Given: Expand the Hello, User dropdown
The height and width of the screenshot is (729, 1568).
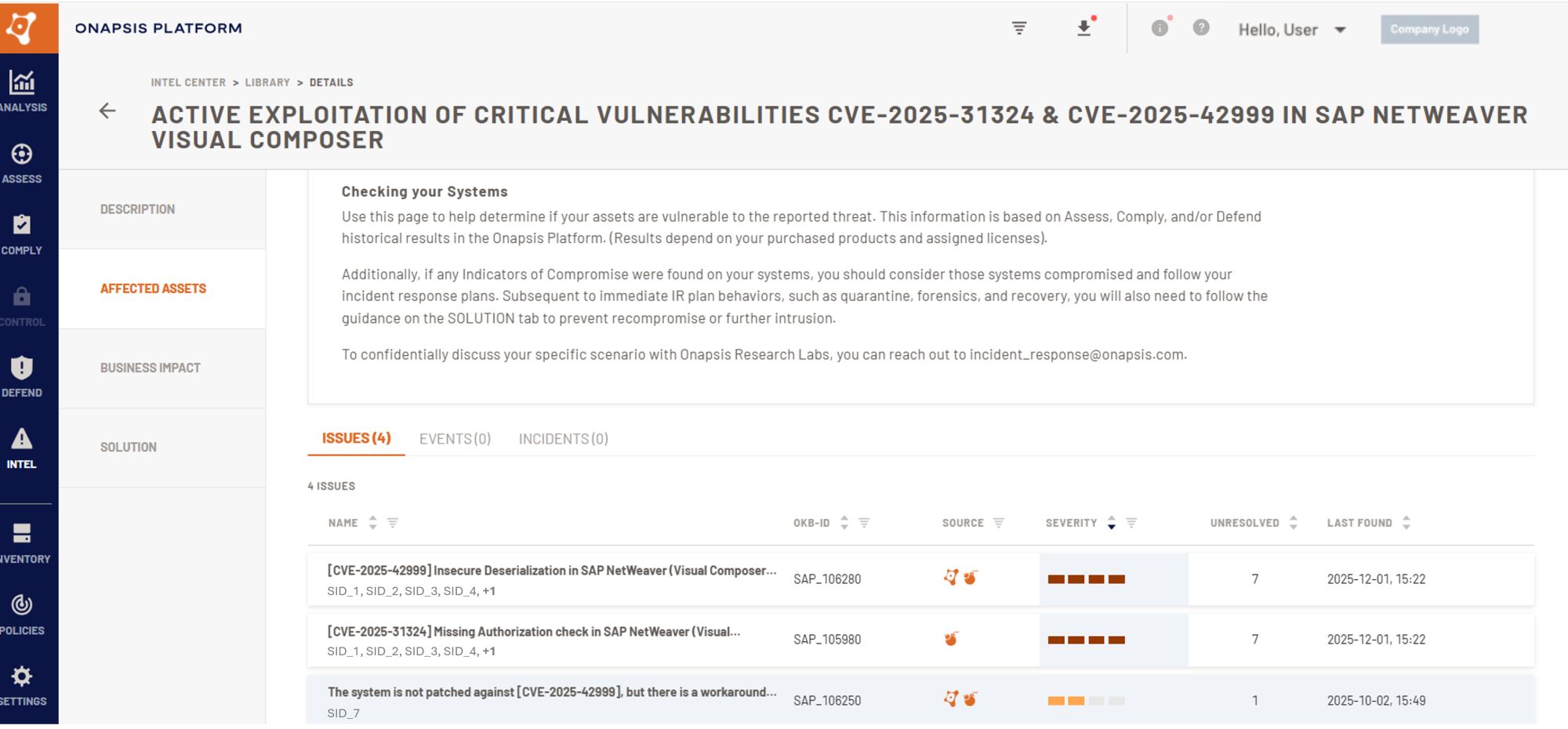Looking at the screenshot, I should [x=1292, y=30].
